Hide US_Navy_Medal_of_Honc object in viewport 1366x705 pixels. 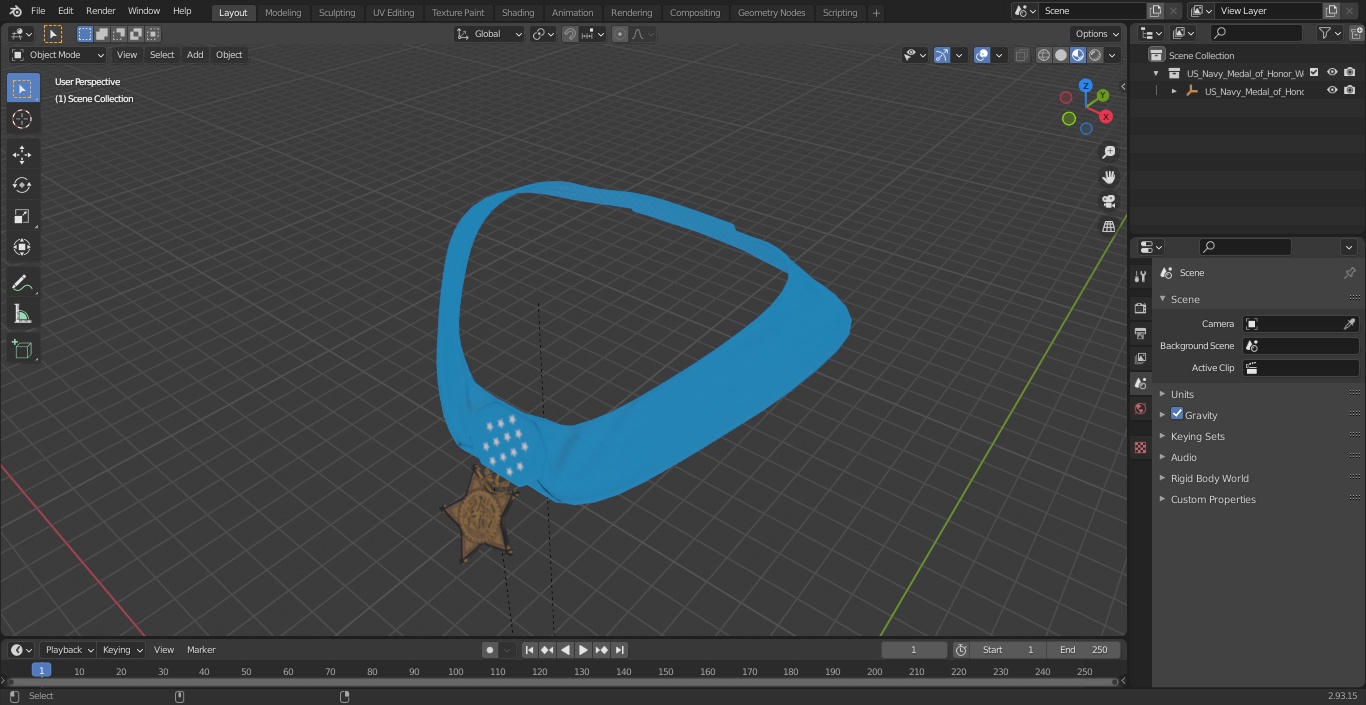coord(1332,91)
